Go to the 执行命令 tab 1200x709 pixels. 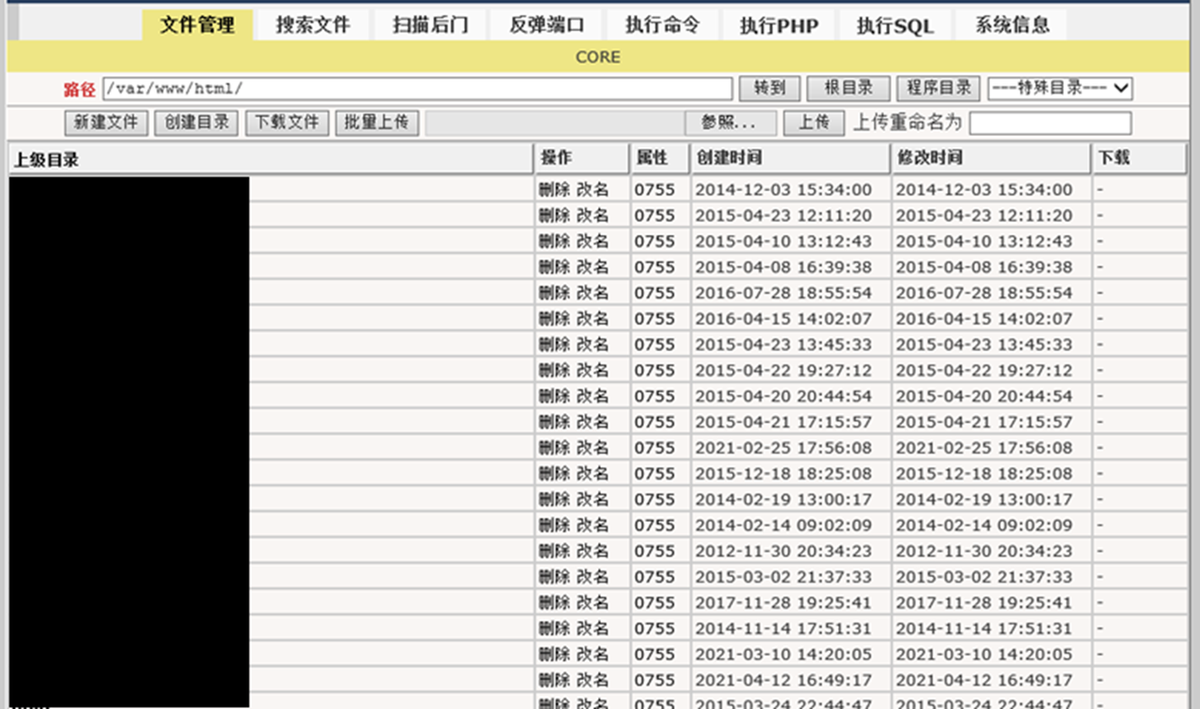[x=663, y=25]
